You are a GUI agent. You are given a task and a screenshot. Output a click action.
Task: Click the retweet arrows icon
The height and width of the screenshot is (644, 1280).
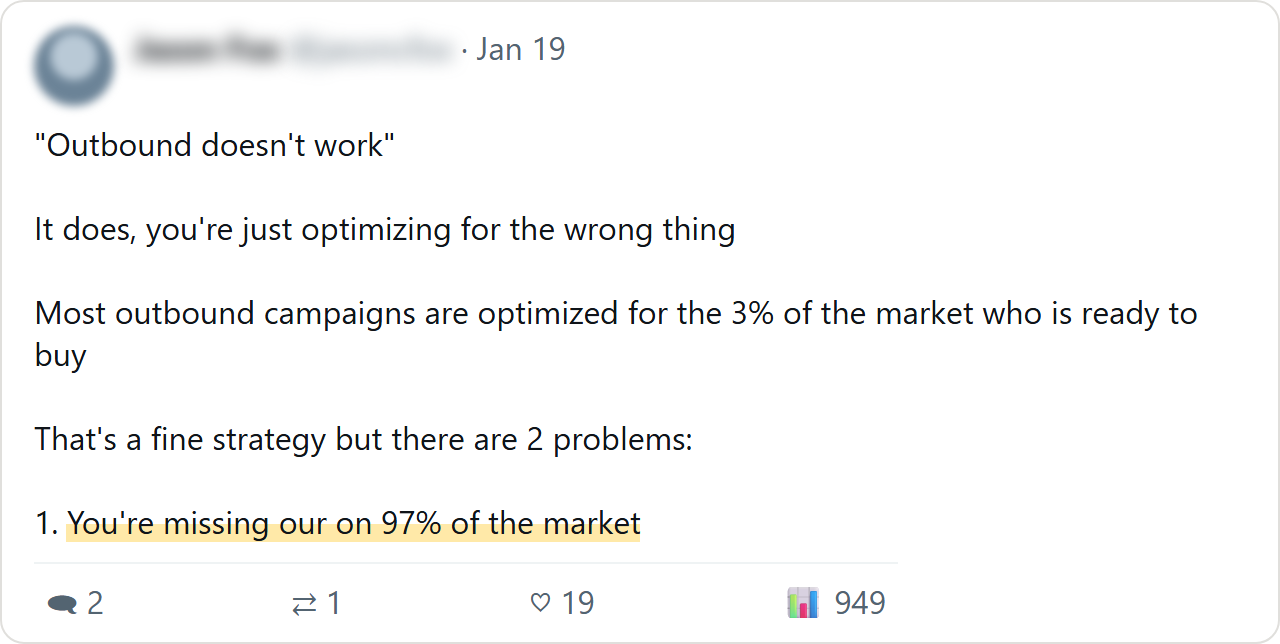coord(304,603)
